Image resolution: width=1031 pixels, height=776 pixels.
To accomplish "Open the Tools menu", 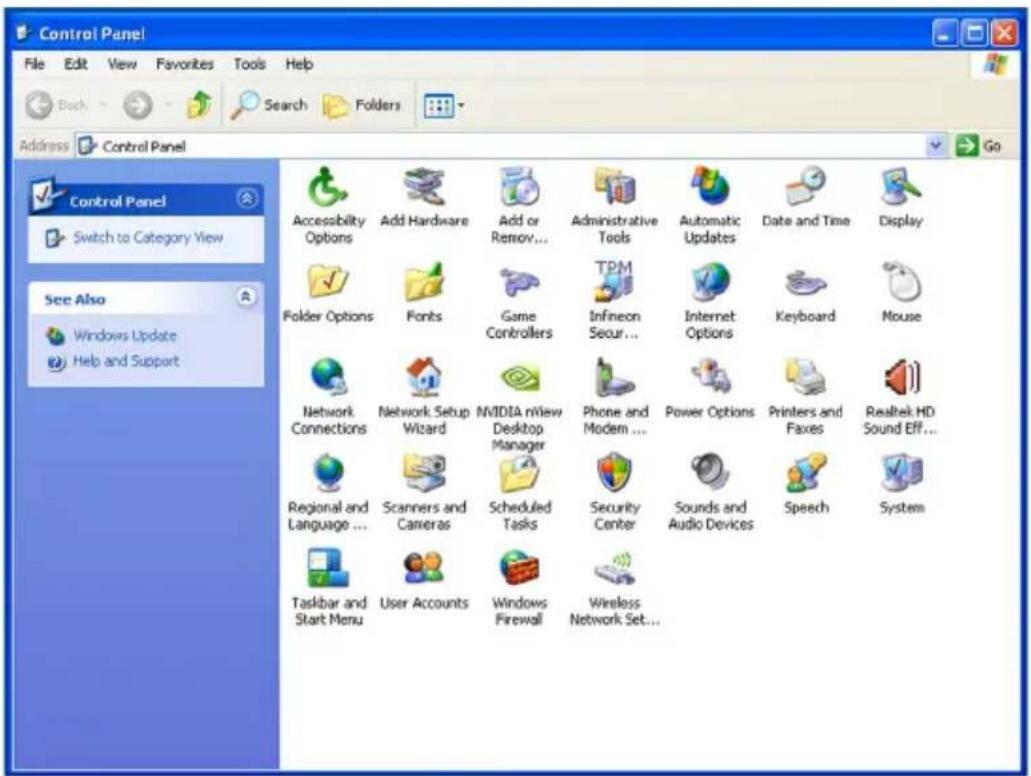I will point(249,64).
